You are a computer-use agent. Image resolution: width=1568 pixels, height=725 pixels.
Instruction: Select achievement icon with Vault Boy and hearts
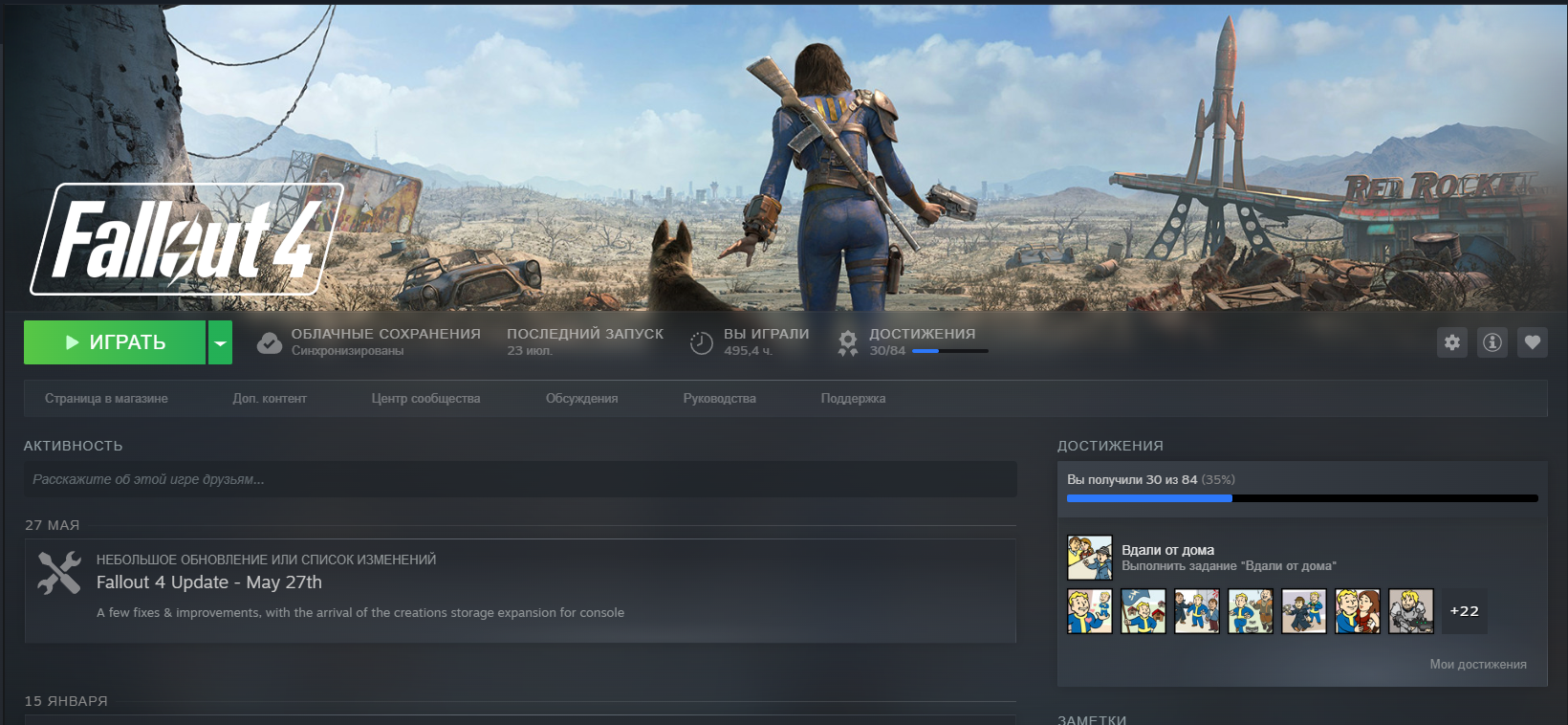coord(1090,611)
